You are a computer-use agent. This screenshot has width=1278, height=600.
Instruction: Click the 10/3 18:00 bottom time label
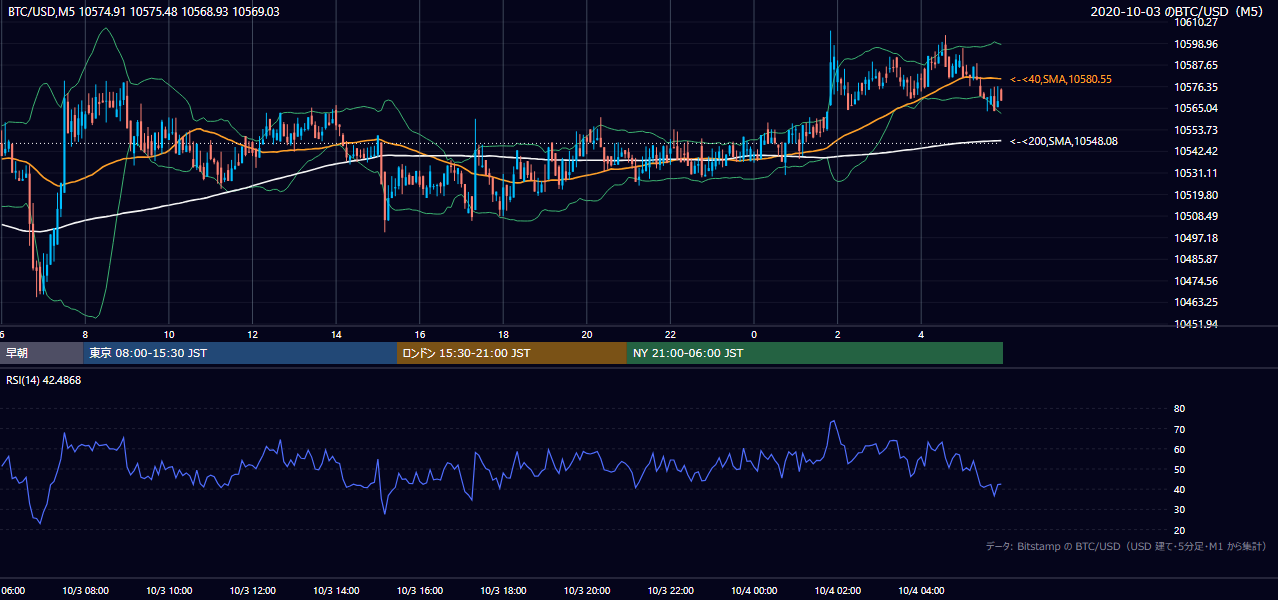click(503, 591)
